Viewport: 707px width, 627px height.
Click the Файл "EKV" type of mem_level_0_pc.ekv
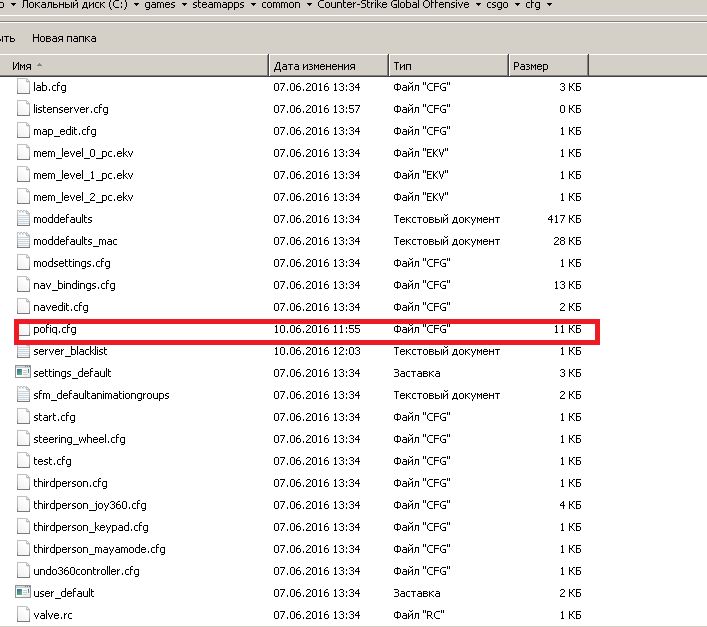[x=421, y=153]
